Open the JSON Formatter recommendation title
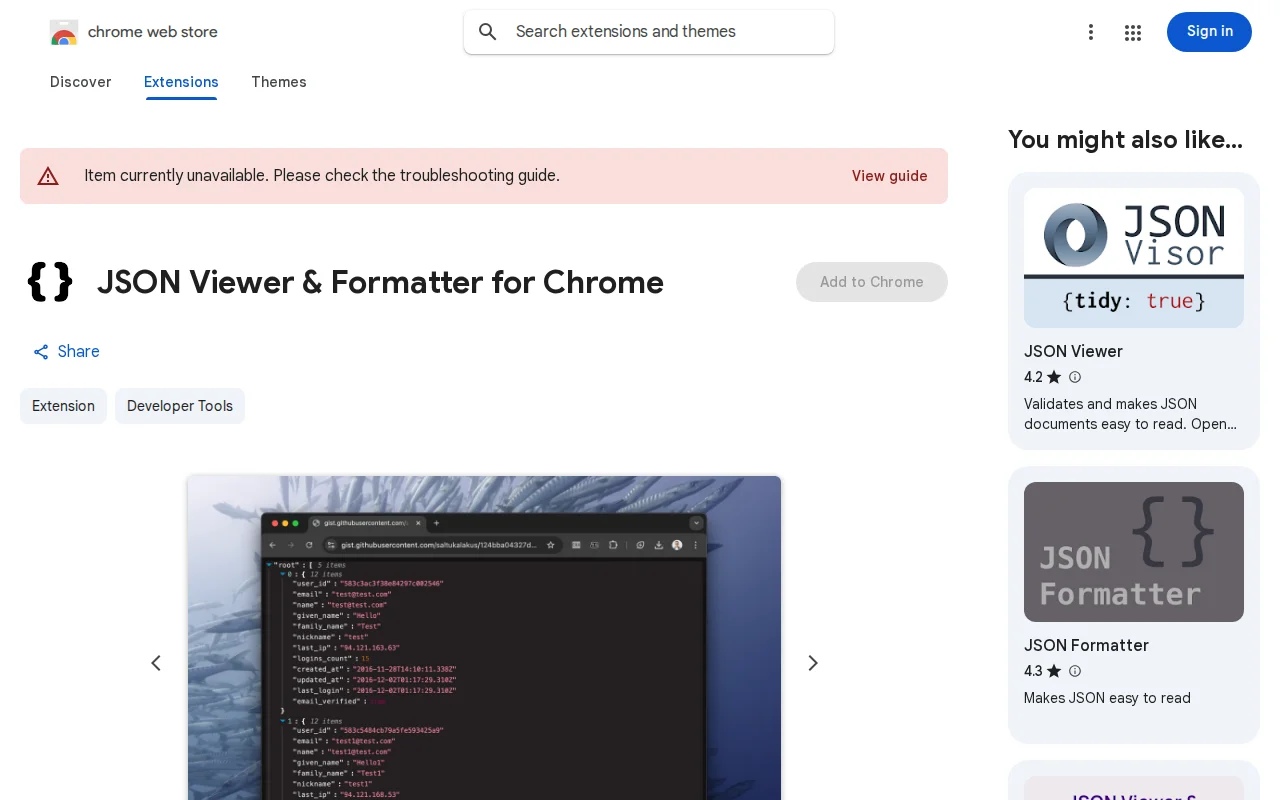The width and height of the screenshot is (1280, 800). 1086,645
